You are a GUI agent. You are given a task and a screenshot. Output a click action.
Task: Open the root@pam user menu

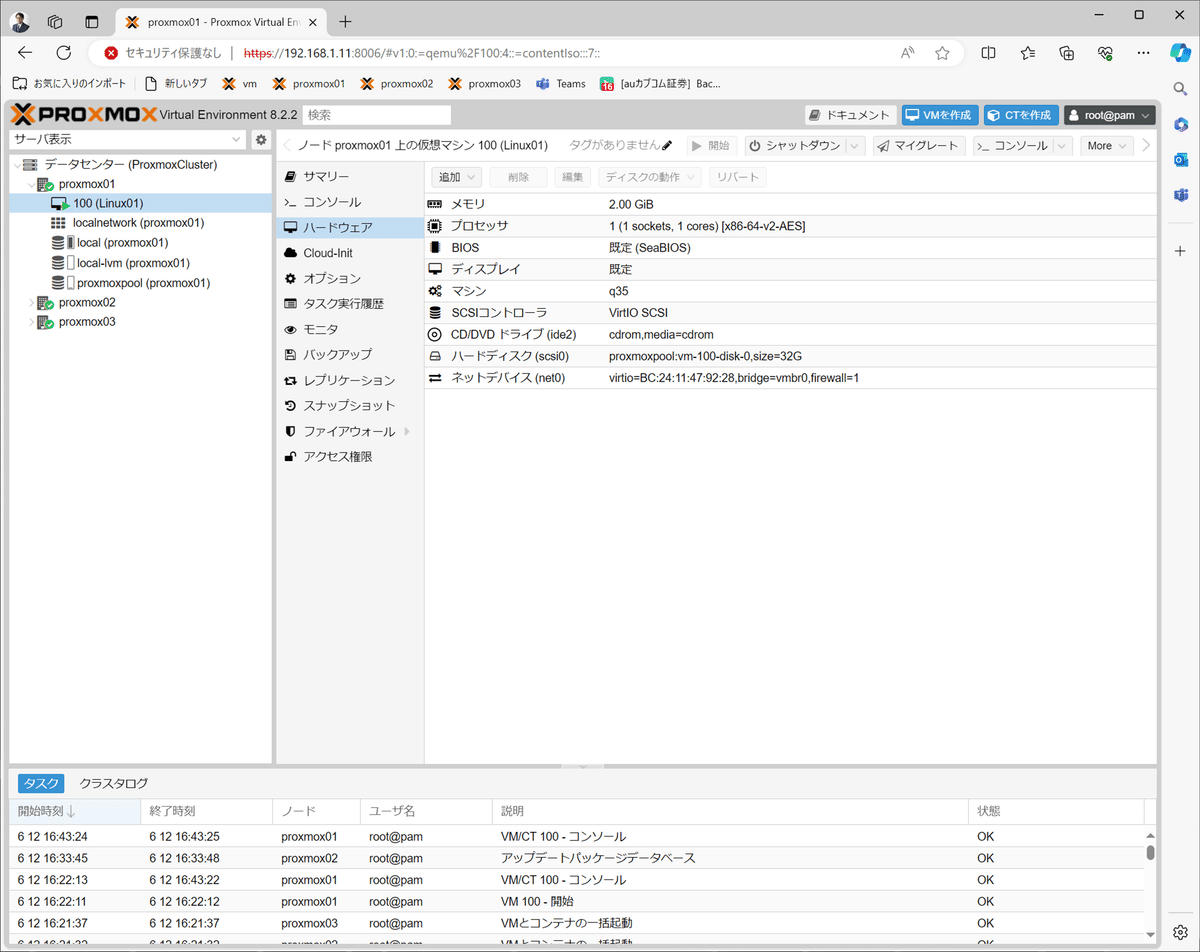tap(1109, 116)
